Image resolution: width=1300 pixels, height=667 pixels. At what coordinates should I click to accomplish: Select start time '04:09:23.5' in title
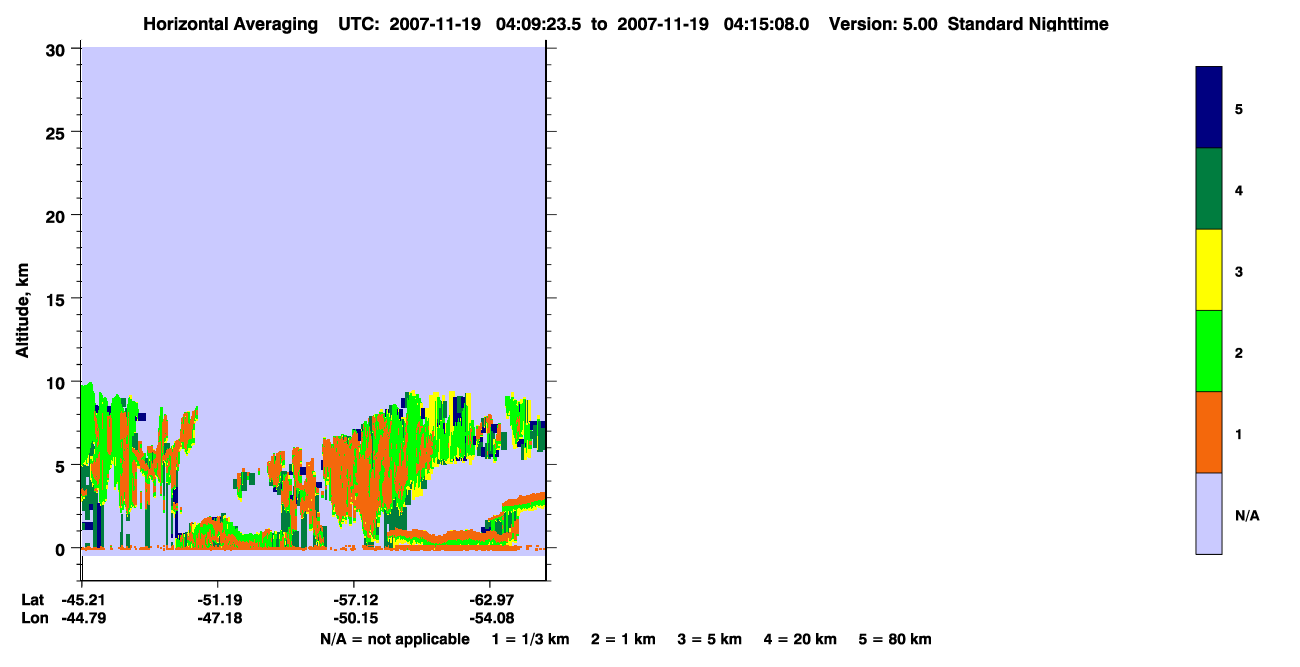[540, 24]
